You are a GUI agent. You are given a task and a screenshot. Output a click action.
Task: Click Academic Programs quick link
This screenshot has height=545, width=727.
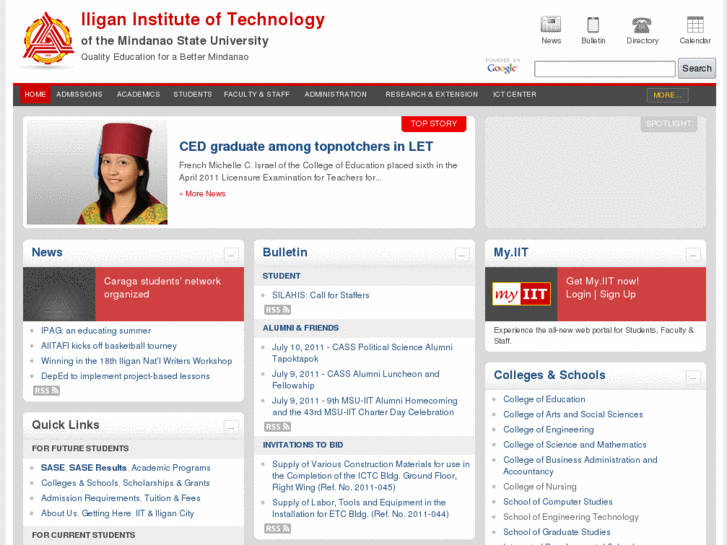click(x=171, y=468)
